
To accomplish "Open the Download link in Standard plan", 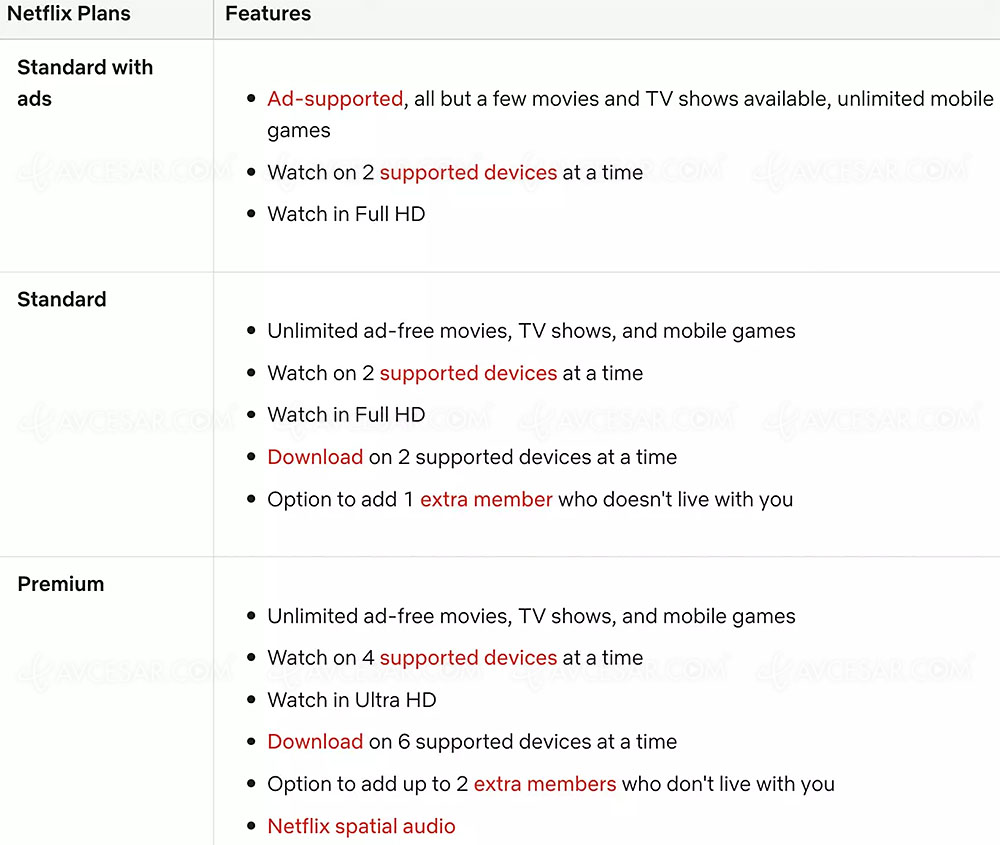I will [315, 457].
